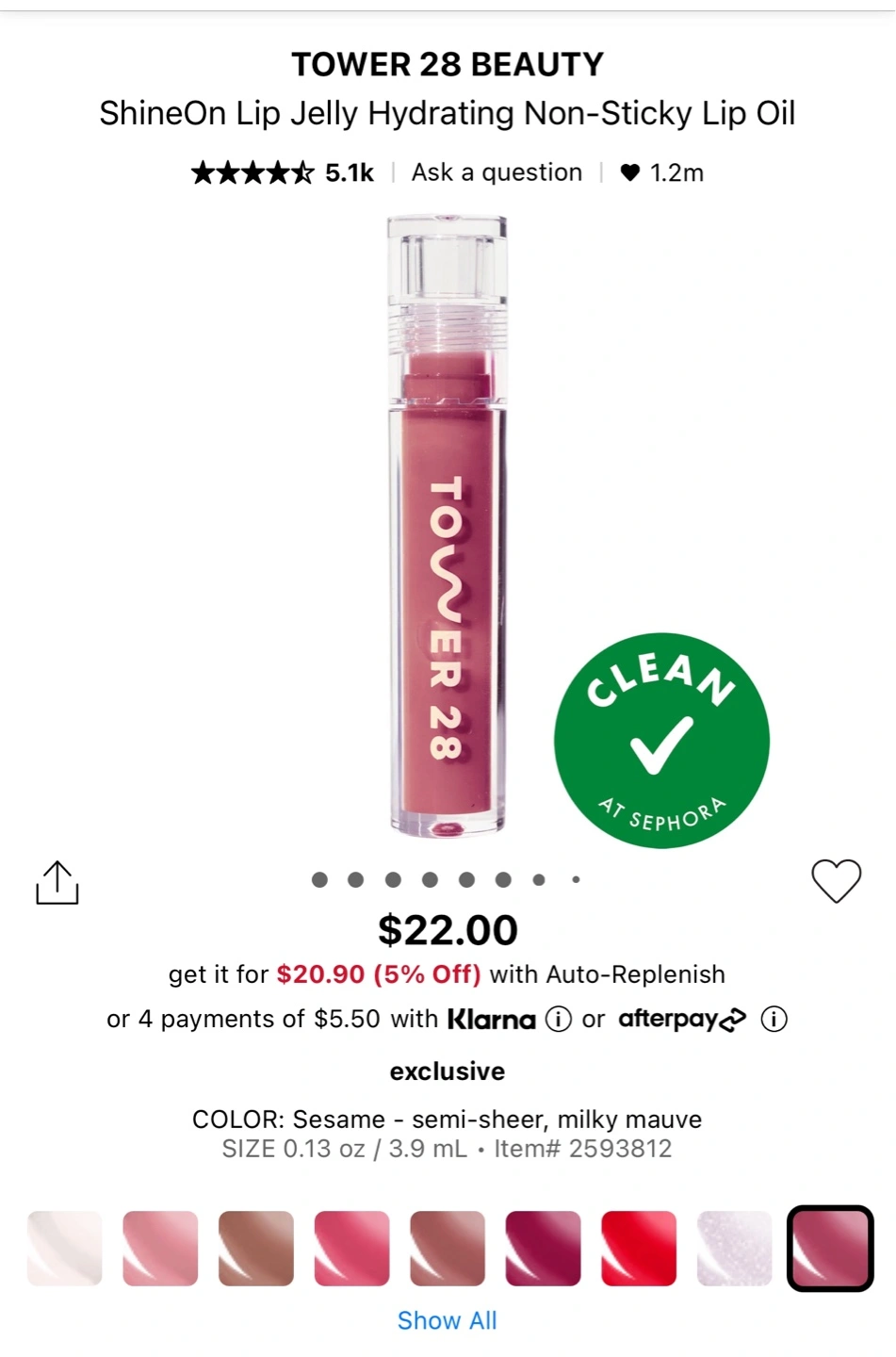Select the bright red shade swatch
896x1357 pixels.
click(639, 1249)
